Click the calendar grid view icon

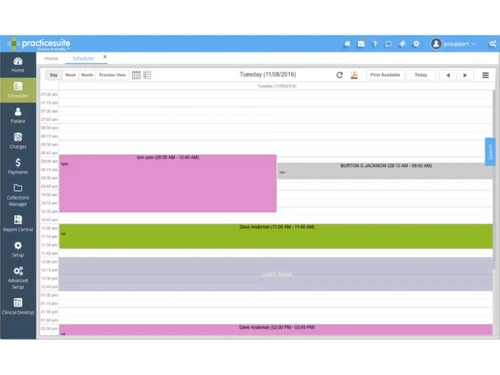click(136, 75)
